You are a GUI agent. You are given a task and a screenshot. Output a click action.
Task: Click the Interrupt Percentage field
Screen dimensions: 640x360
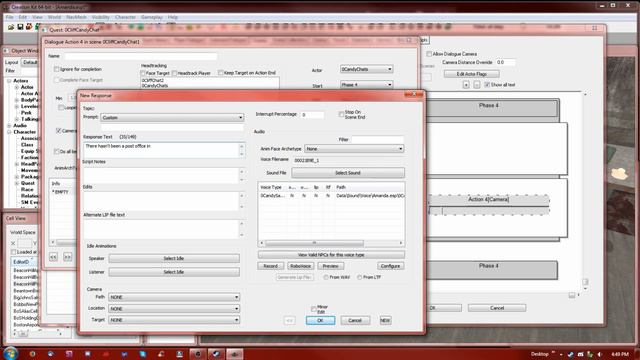[x=313, y=115]
